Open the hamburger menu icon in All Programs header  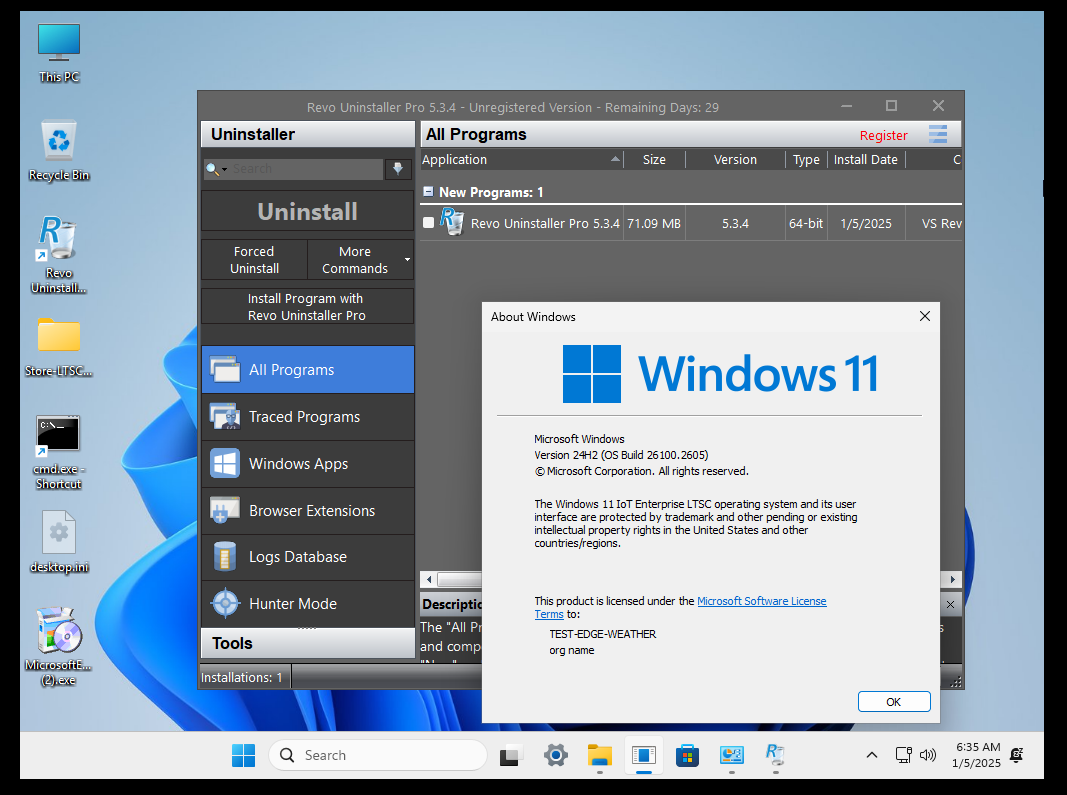point(938,134)
